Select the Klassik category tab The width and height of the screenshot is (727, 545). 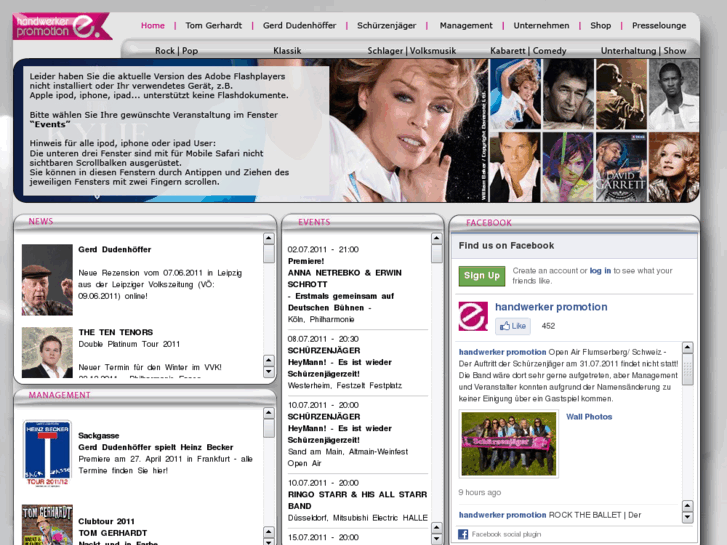(x=287, y=51)
